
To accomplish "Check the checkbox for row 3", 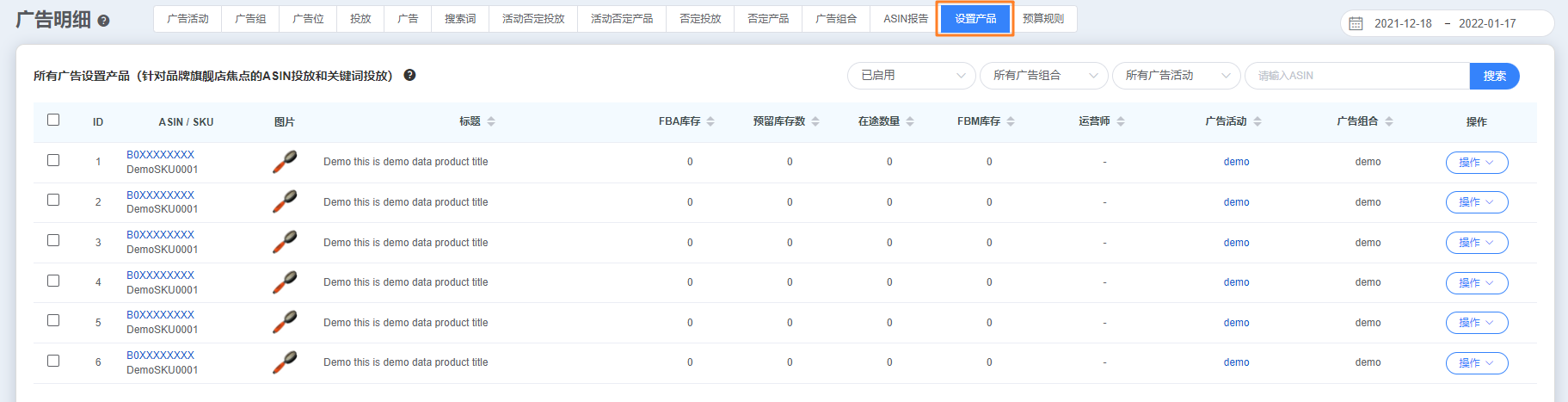I will [53, 240].
